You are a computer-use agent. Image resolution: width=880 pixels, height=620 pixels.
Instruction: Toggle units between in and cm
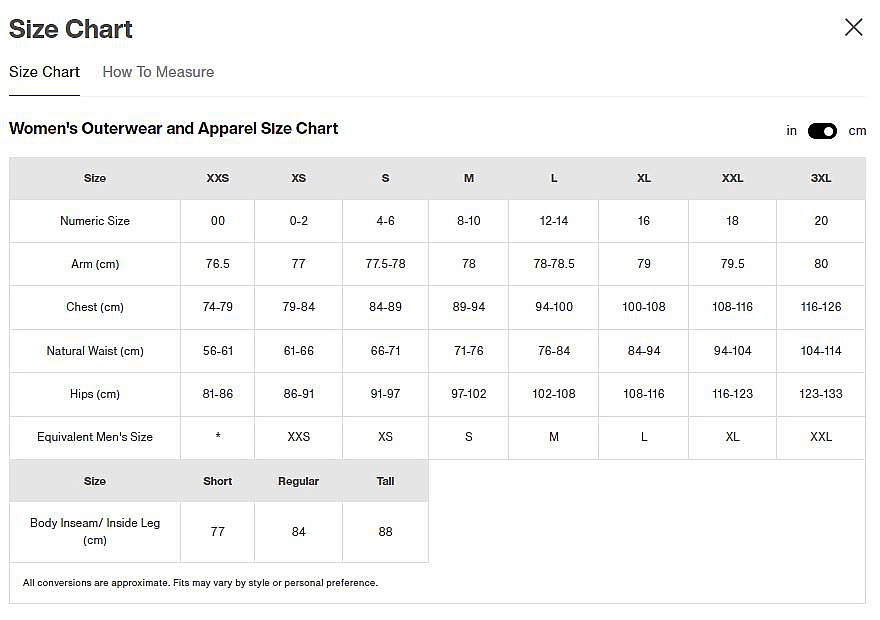coord(822,131)
